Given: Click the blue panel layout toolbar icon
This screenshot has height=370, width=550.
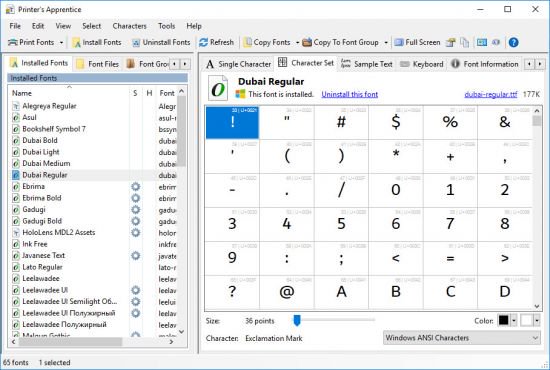Looking at the screenshot, I should (x=482, y=42).
